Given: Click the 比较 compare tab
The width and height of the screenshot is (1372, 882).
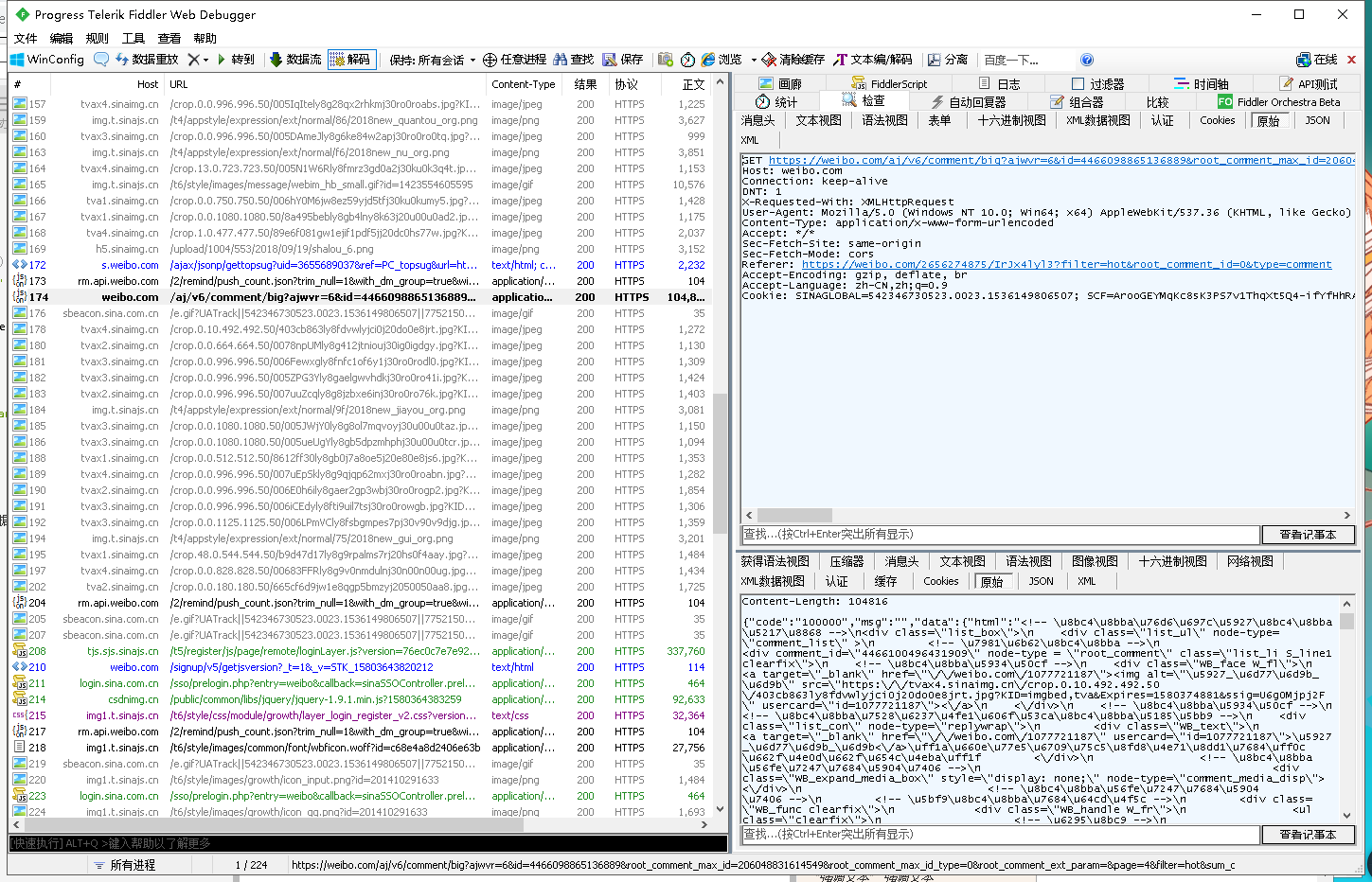Looking at the screenshot, I should click(x=1158, y=101).
